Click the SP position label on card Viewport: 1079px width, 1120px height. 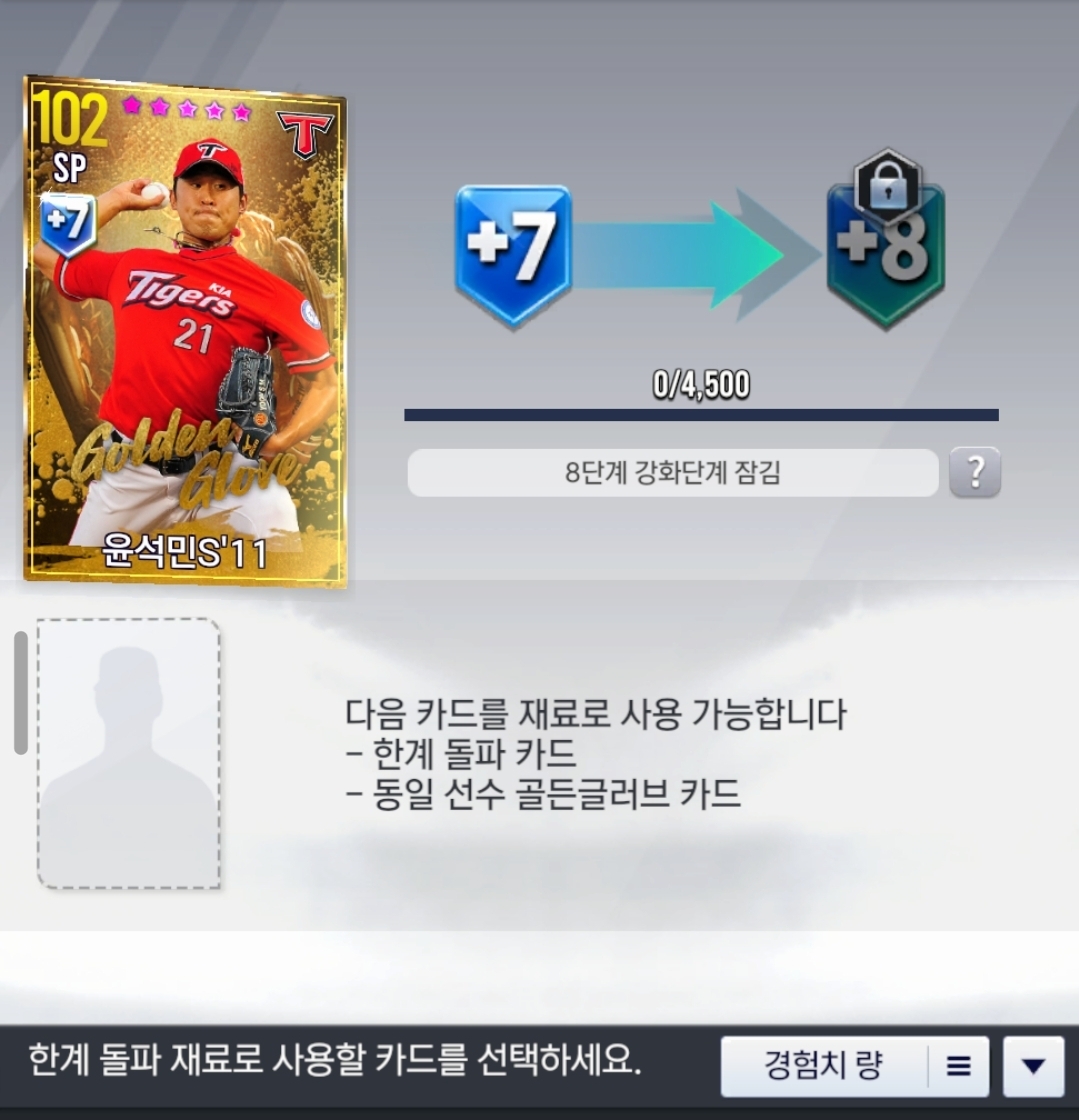point(69,169)
